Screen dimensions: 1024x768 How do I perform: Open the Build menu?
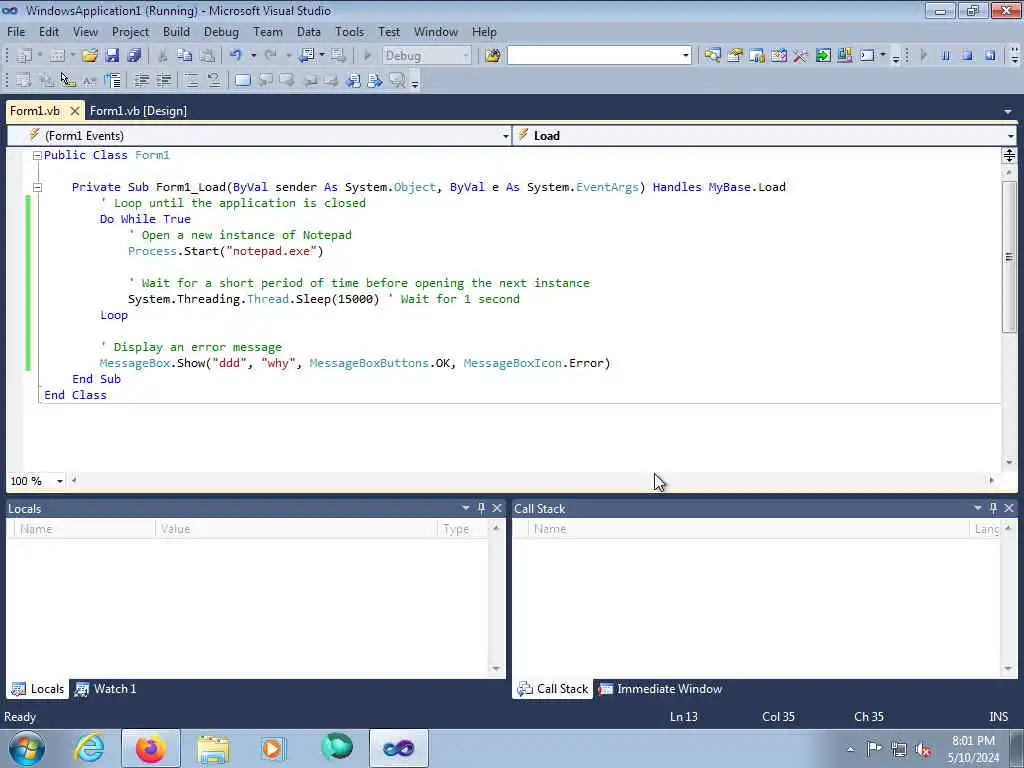176,31
